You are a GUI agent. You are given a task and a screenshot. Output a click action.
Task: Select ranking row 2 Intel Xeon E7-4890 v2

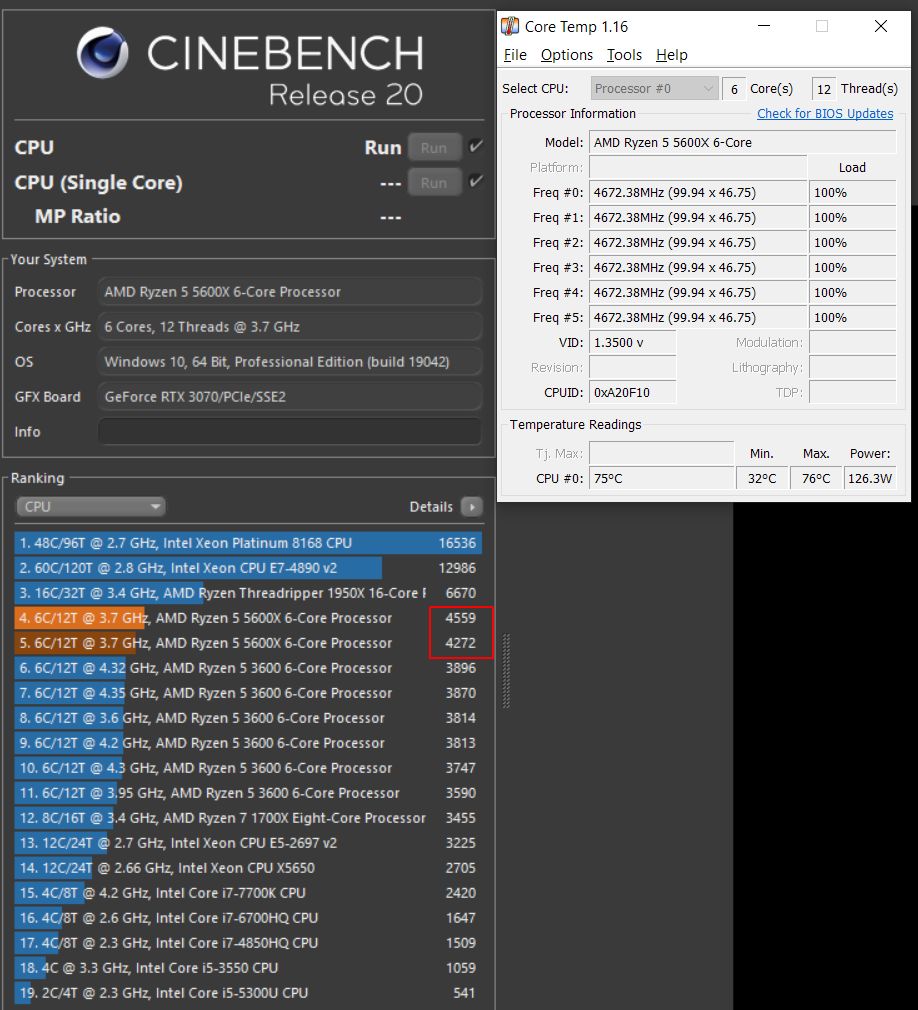click(x=248, y=568)
